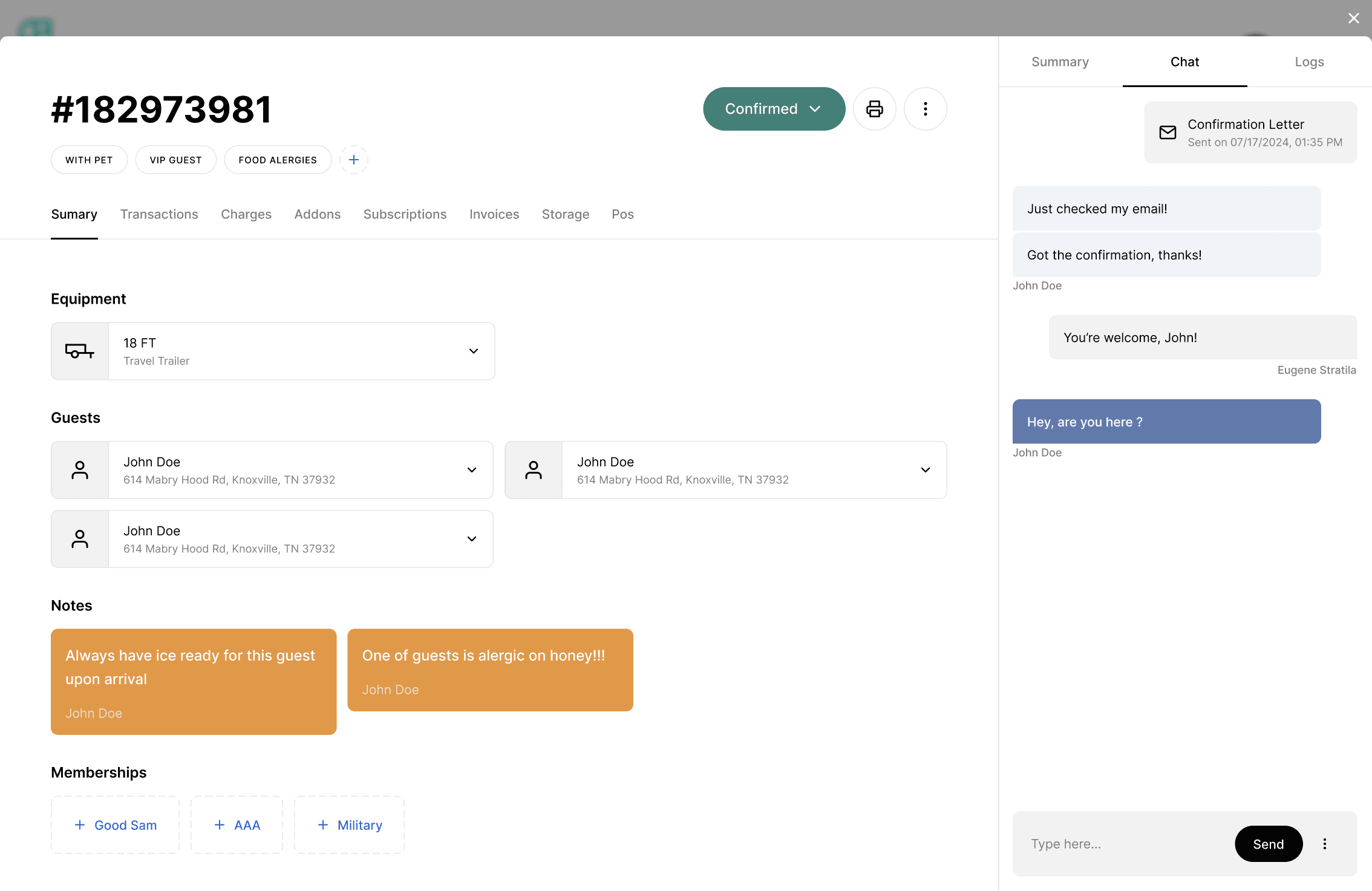Expand the bottom John Doe guest entry
The image size is (1372, 891).
coord(472,539)
